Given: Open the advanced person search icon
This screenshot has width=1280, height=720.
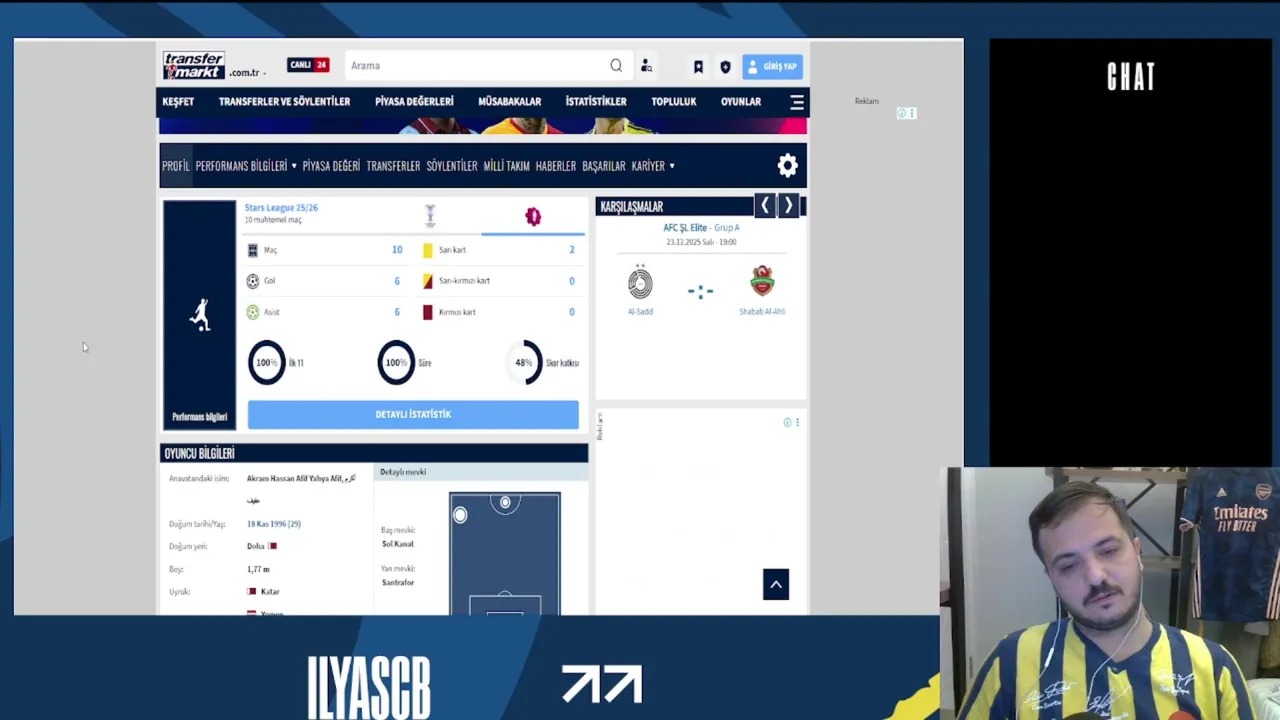Looking at the screenshot, I should click(x=647, y=66).
